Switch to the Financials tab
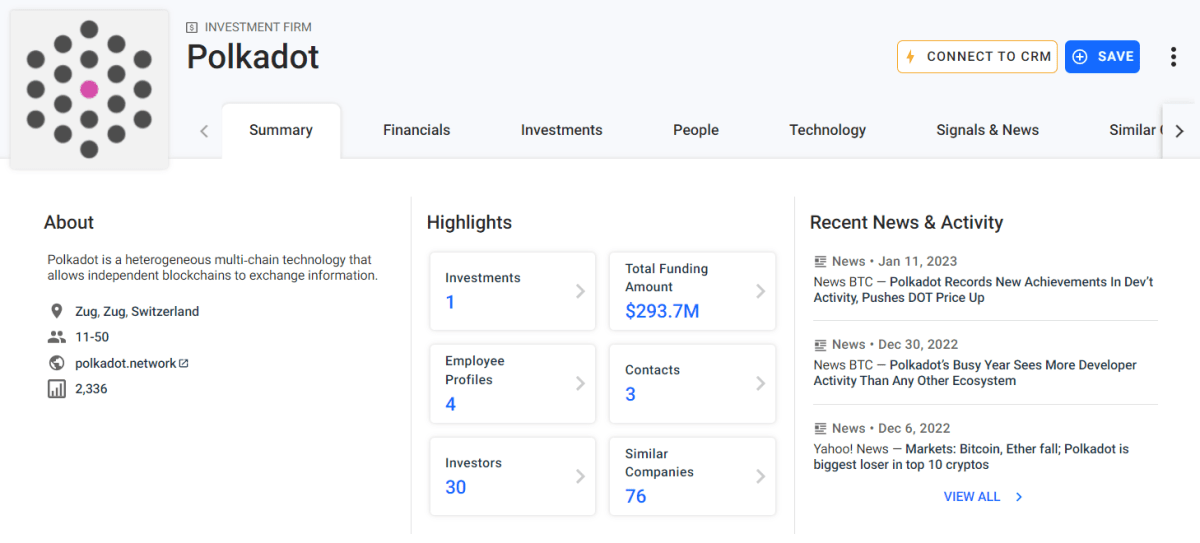This screenshot has width=1200, height=543. (x=417, y=130)
